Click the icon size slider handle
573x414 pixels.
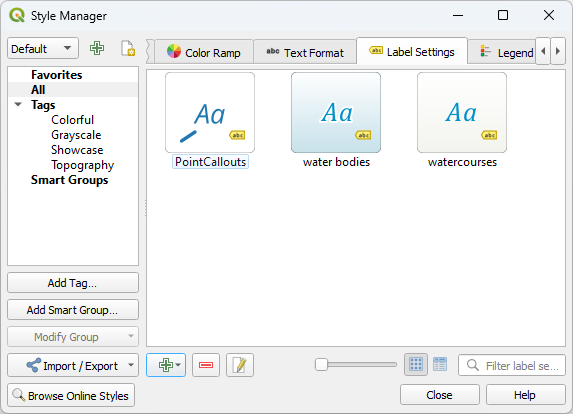tap(321, 365)
